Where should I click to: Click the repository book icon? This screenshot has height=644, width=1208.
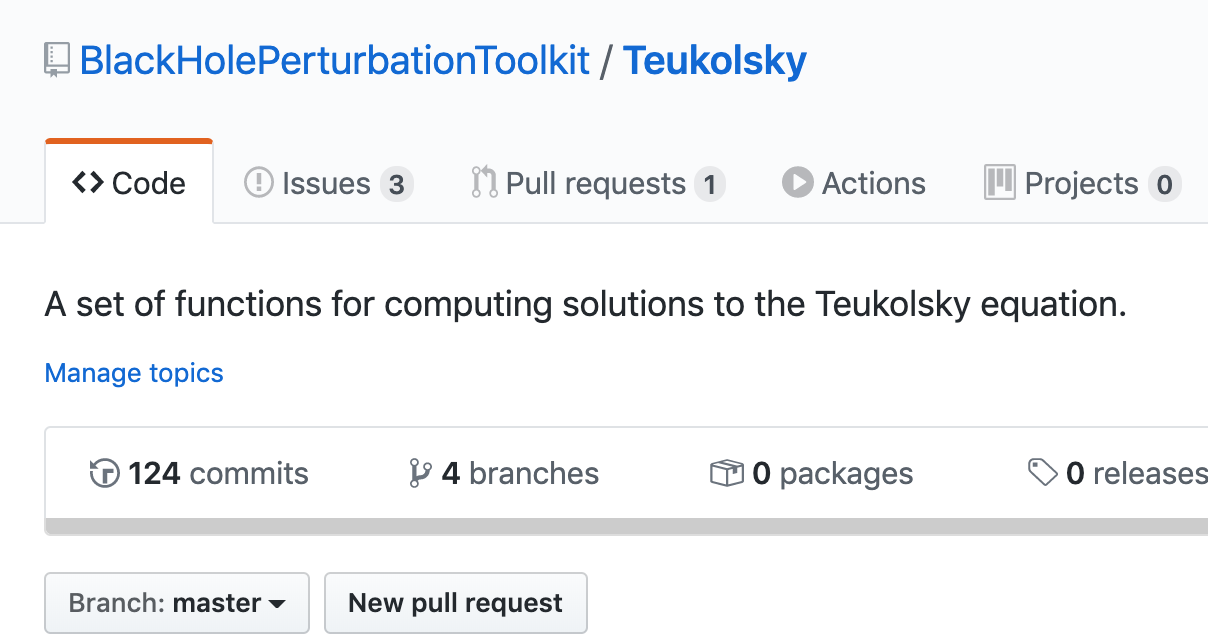pyautogui.click(x=57, y=61)
